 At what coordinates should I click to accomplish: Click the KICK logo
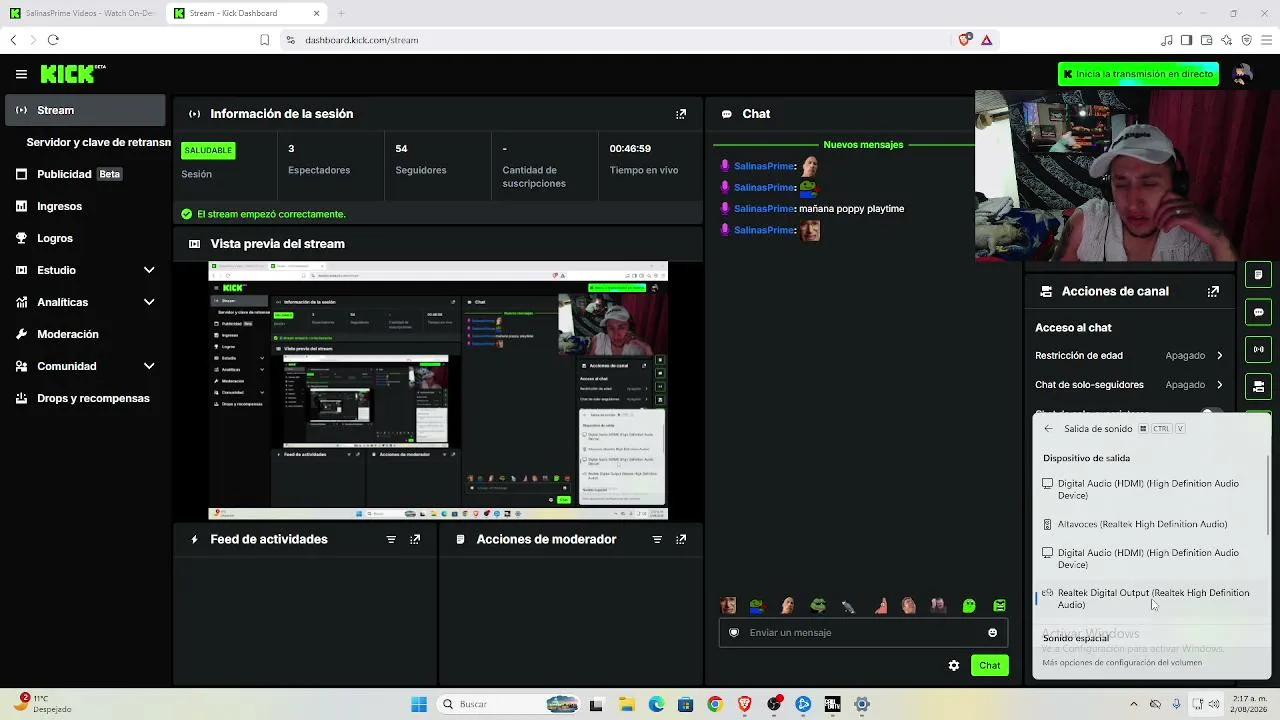pyautogui.click(x=72, y=74)
